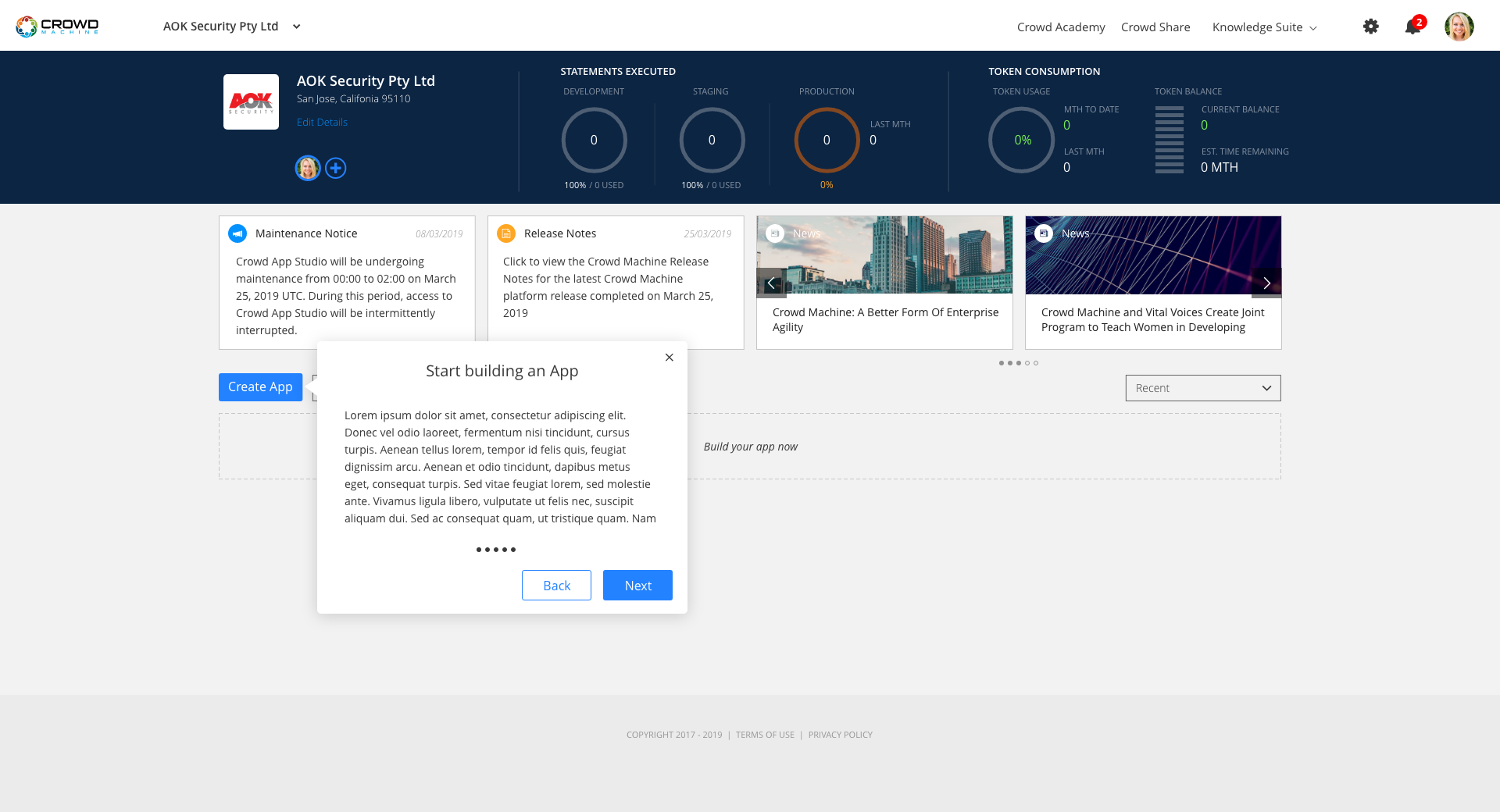The height and width of the screenshot is (812, 1500).
Task: Click the Edit Details link
Action: tap(322, 123)
